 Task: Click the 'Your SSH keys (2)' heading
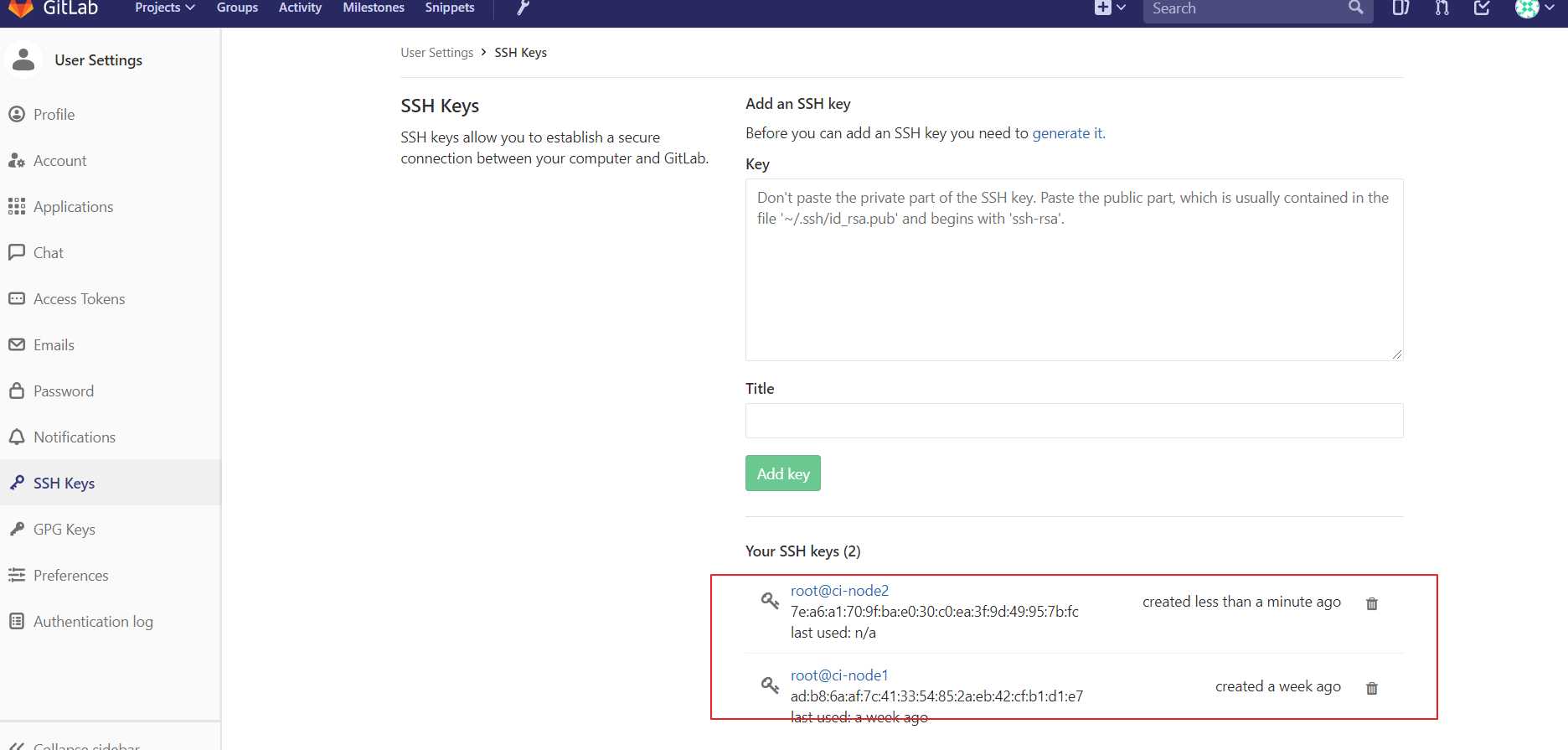[802, 551]
